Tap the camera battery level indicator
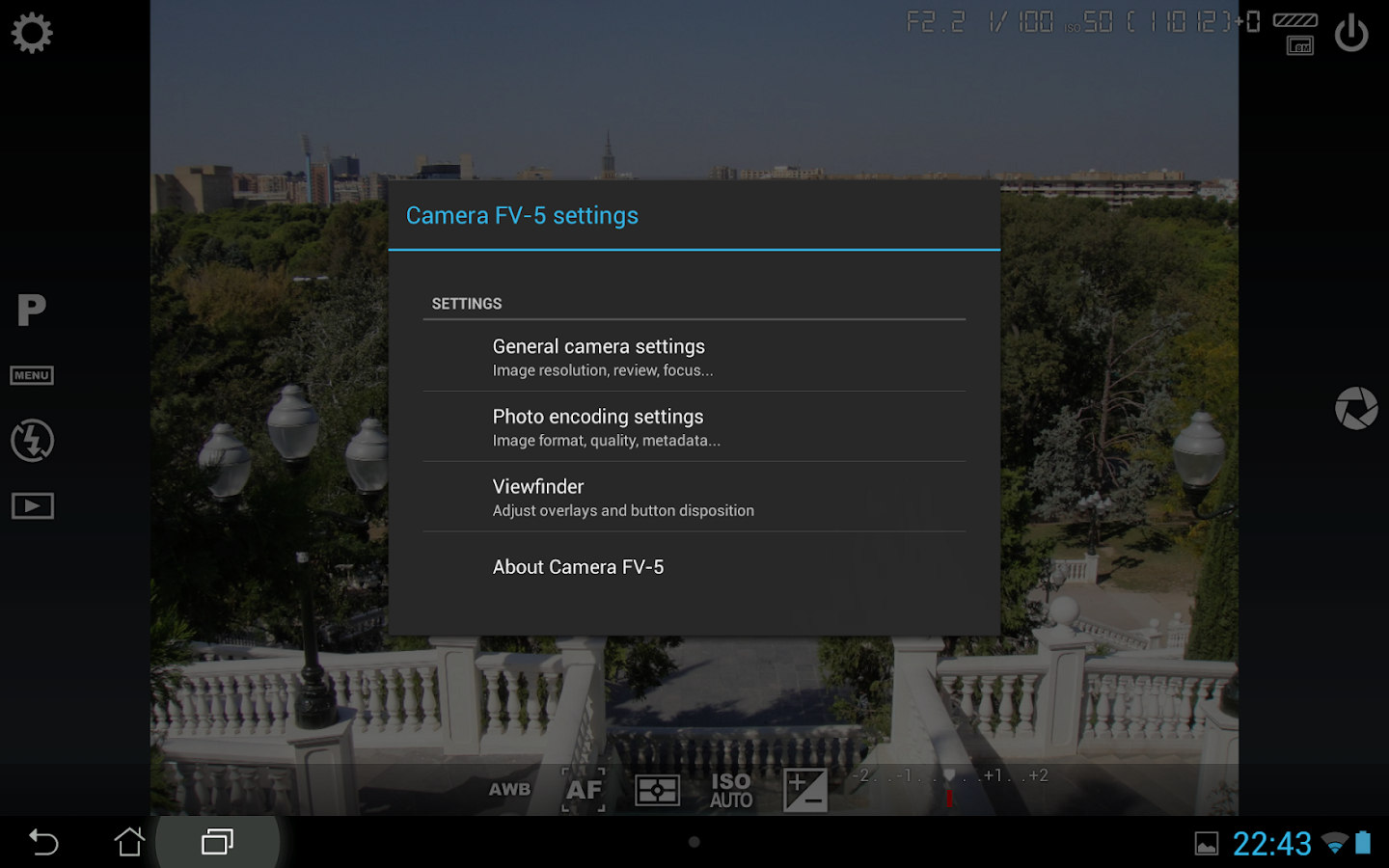The height and width of the screenshot is (868, 1389). pyautogui.click(x=1295, y=20)
